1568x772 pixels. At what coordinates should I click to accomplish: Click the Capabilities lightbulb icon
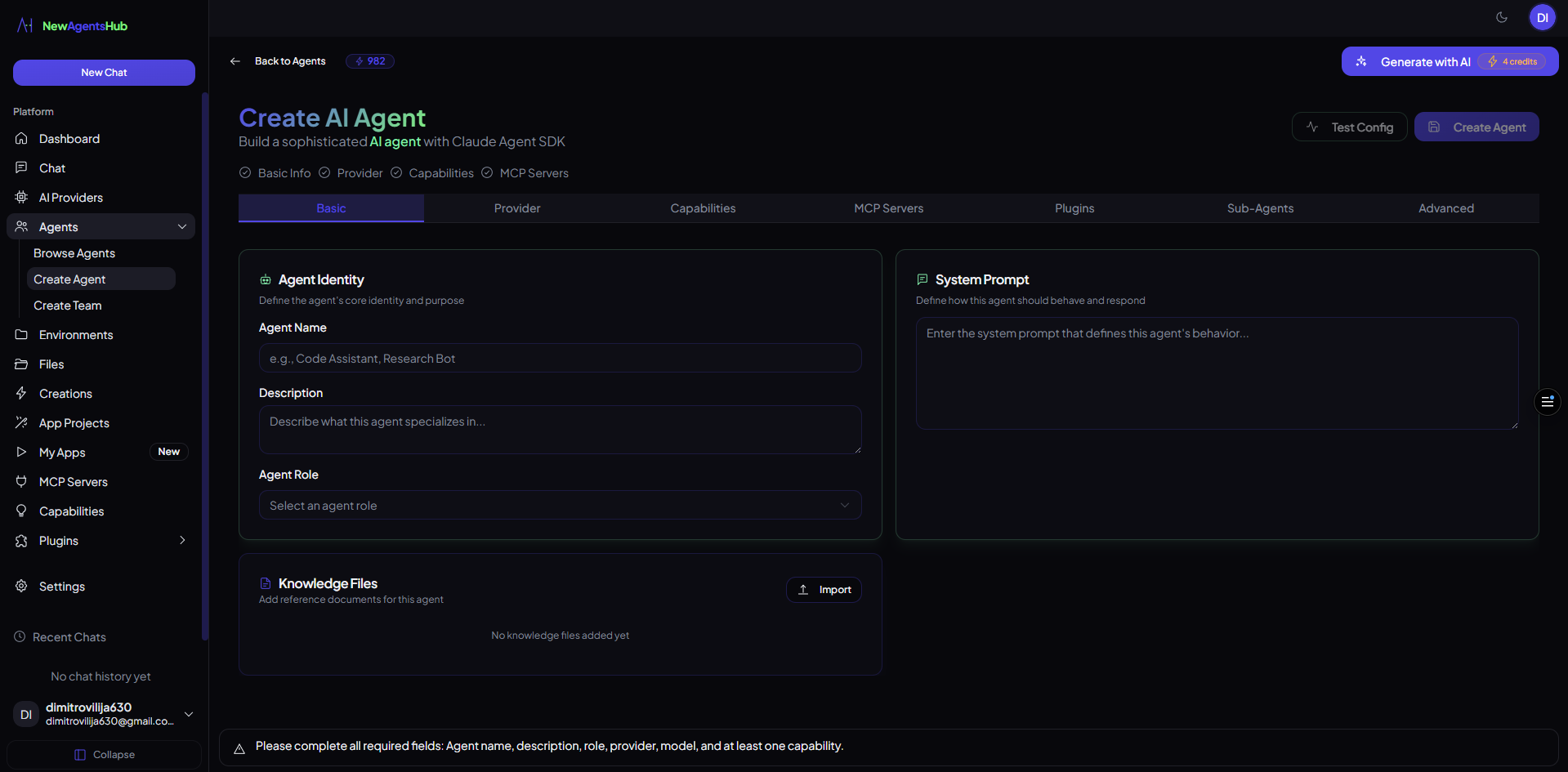click(22, 511)
